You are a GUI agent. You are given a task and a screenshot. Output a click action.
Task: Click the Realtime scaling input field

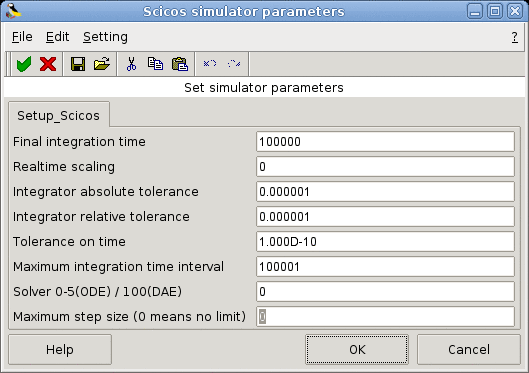pos(385,167)
